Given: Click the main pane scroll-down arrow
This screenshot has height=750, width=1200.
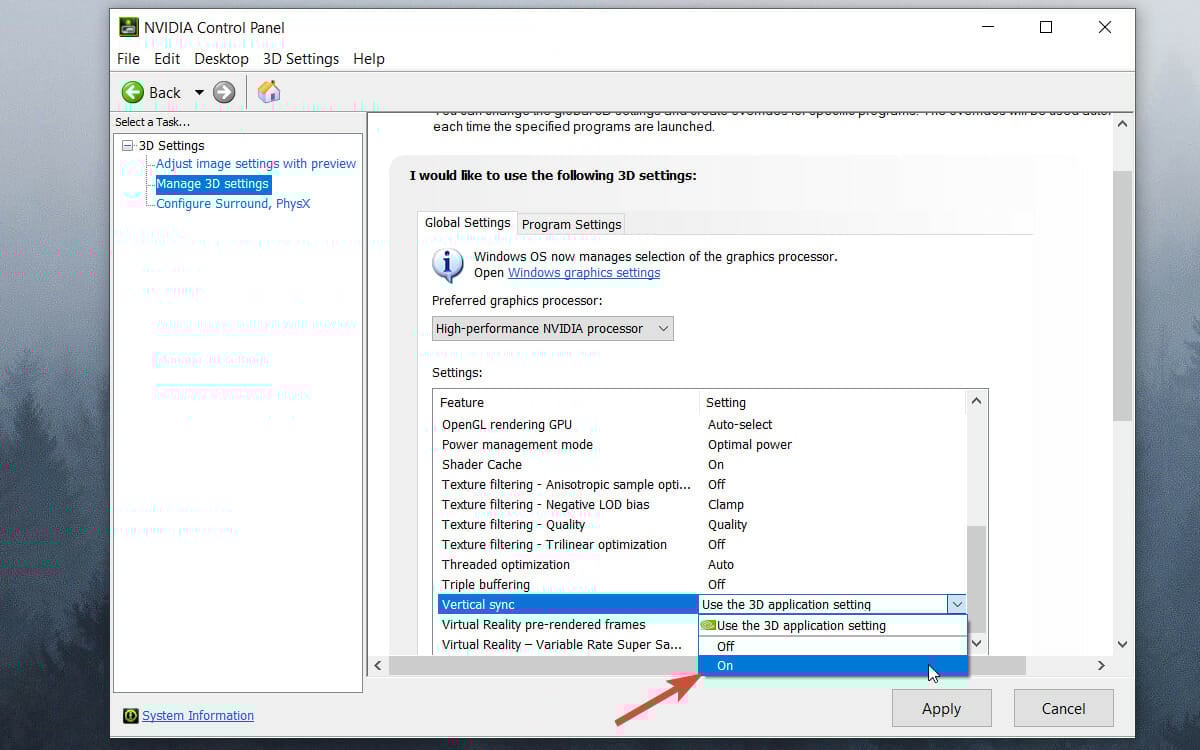Looking at the screenshot, I should pyautogui.click(x=1122, y=645).
